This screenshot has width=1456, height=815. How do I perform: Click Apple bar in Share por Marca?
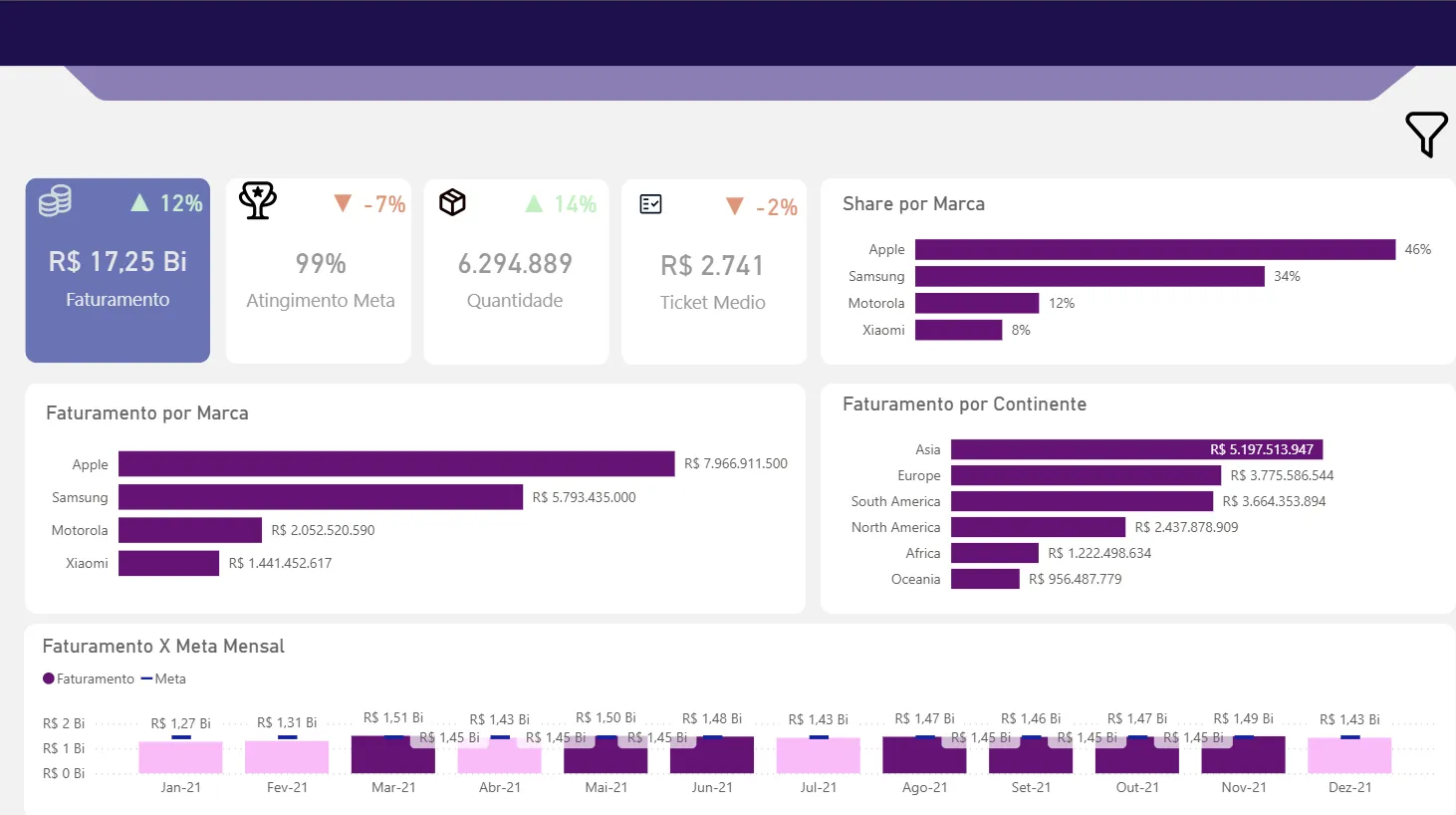click(1155, 249)
